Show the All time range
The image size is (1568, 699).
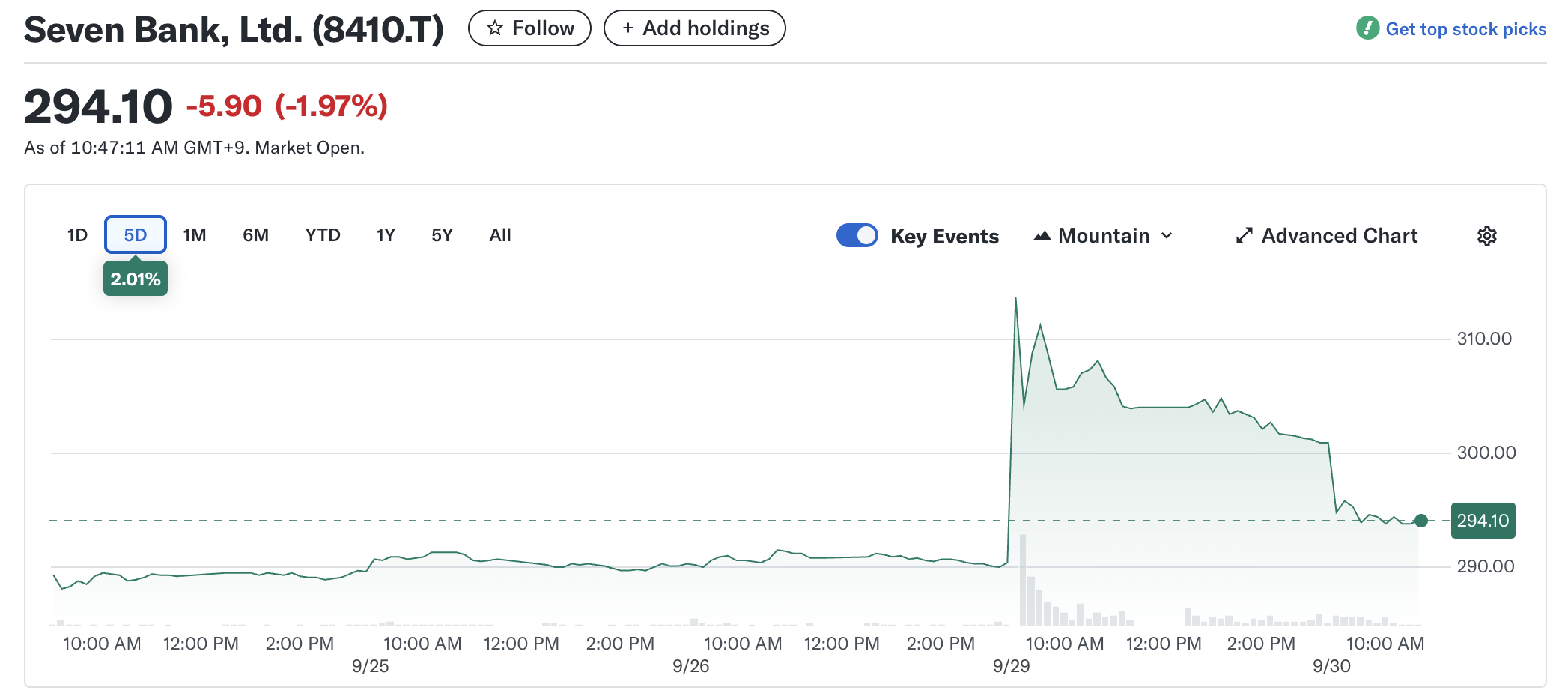500,235
